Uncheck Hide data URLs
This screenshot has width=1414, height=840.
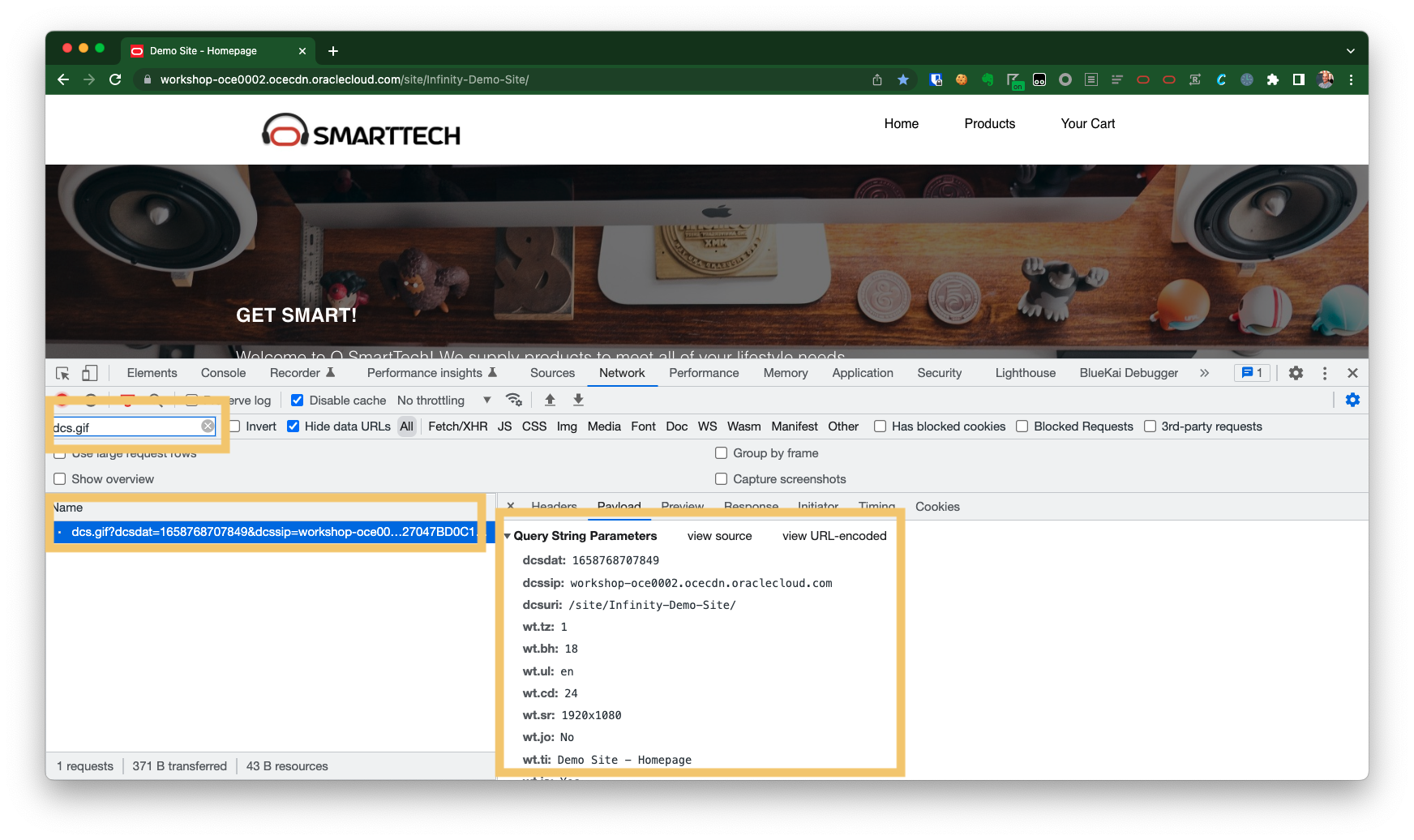point(293,426)
